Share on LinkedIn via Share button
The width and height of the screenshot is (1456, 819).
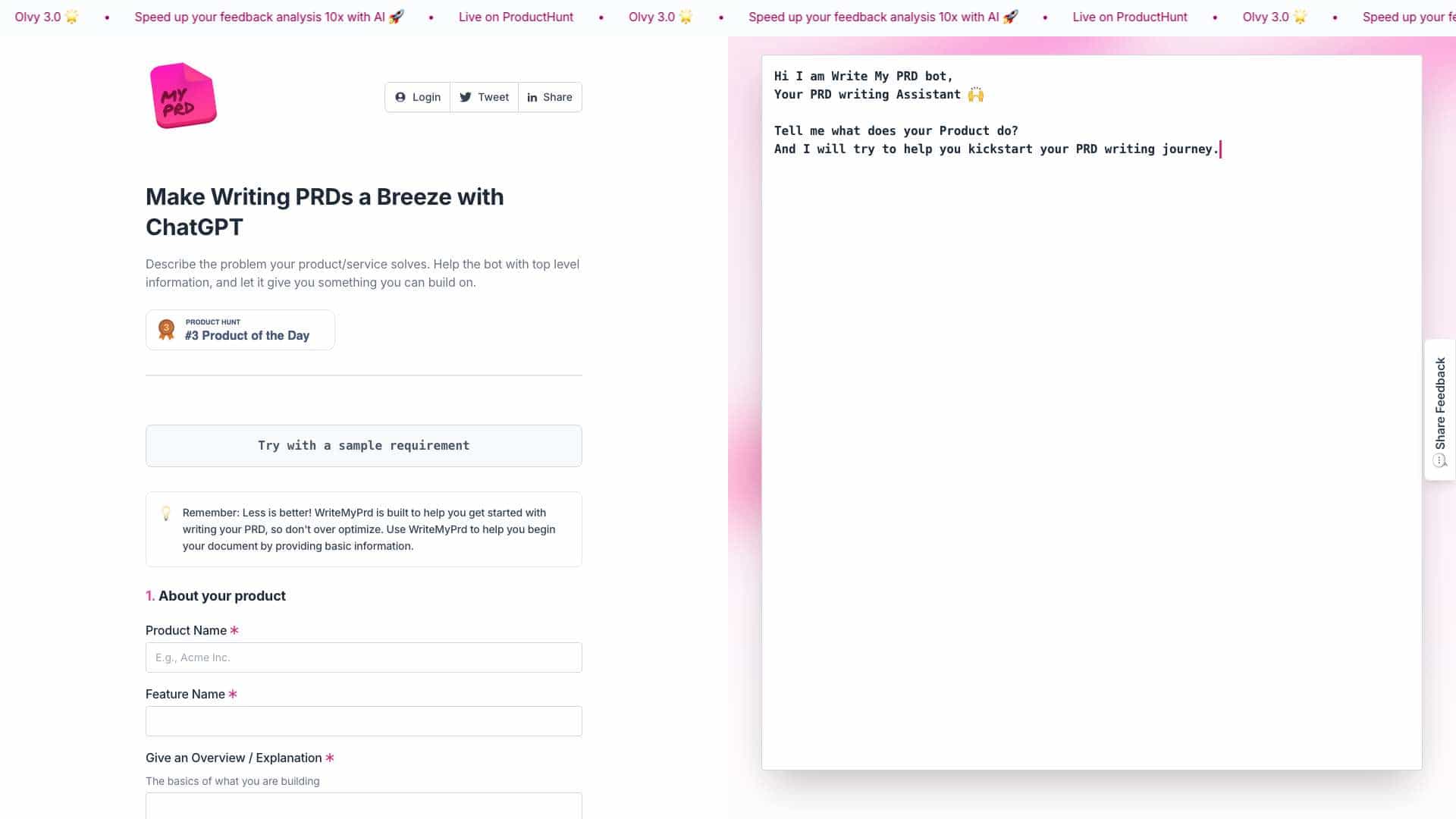pos(550,97)
